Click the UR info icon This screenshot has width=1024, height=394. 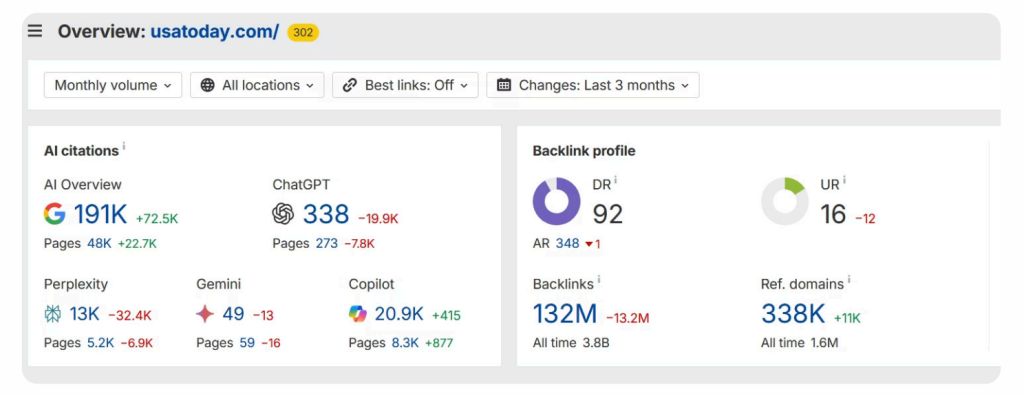click(x=844, y=180)
